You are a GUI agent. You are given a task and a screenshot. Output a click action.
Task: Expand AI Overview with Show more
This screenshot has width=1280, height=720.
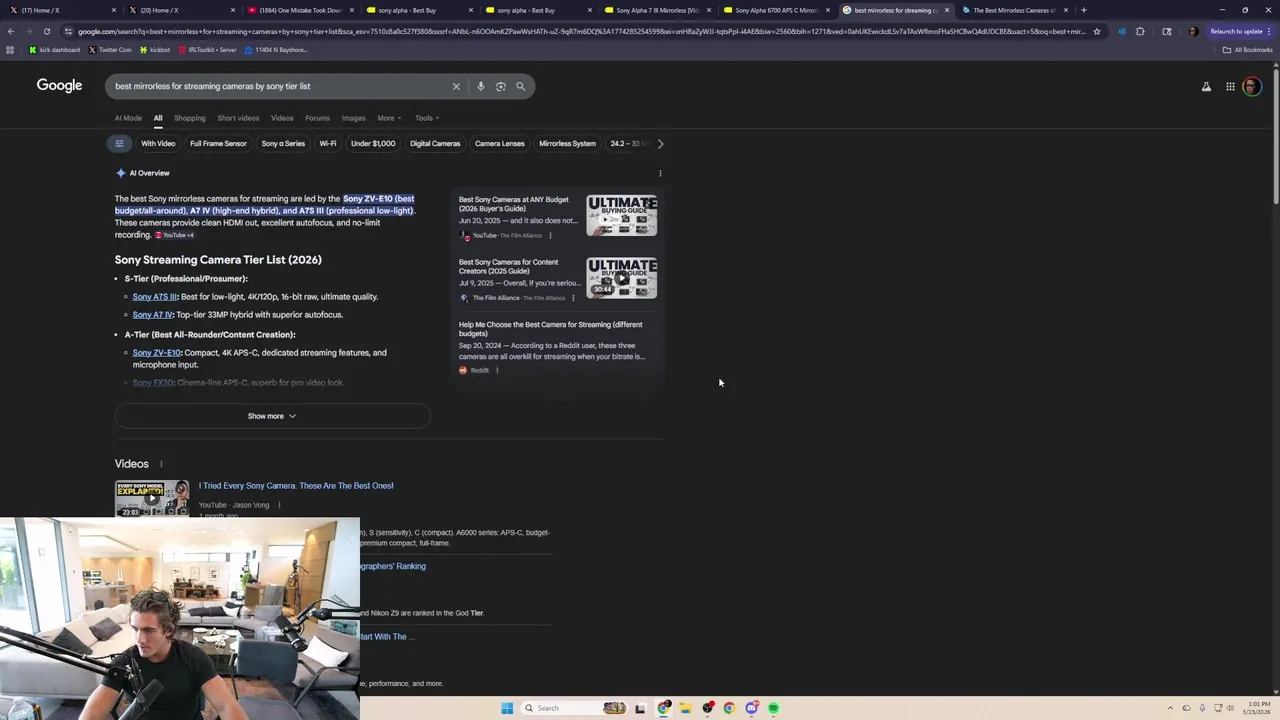coord(272,416)
